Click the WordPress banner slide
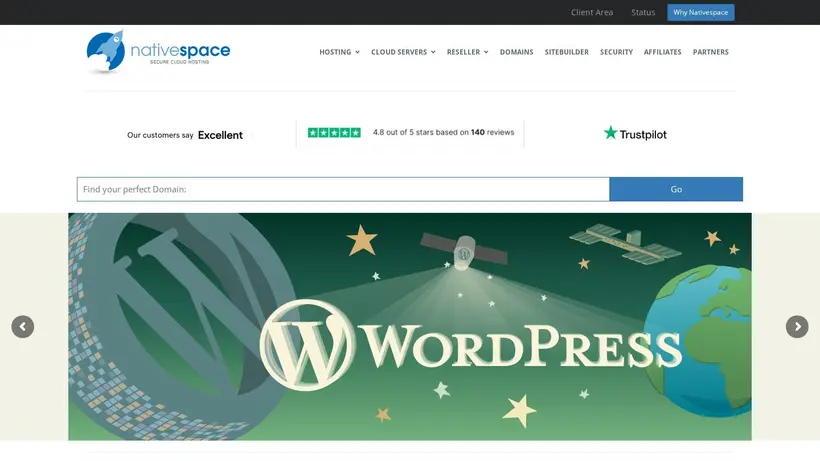The image size is (820, 461). pyautogui.click(x=410, y=327)
